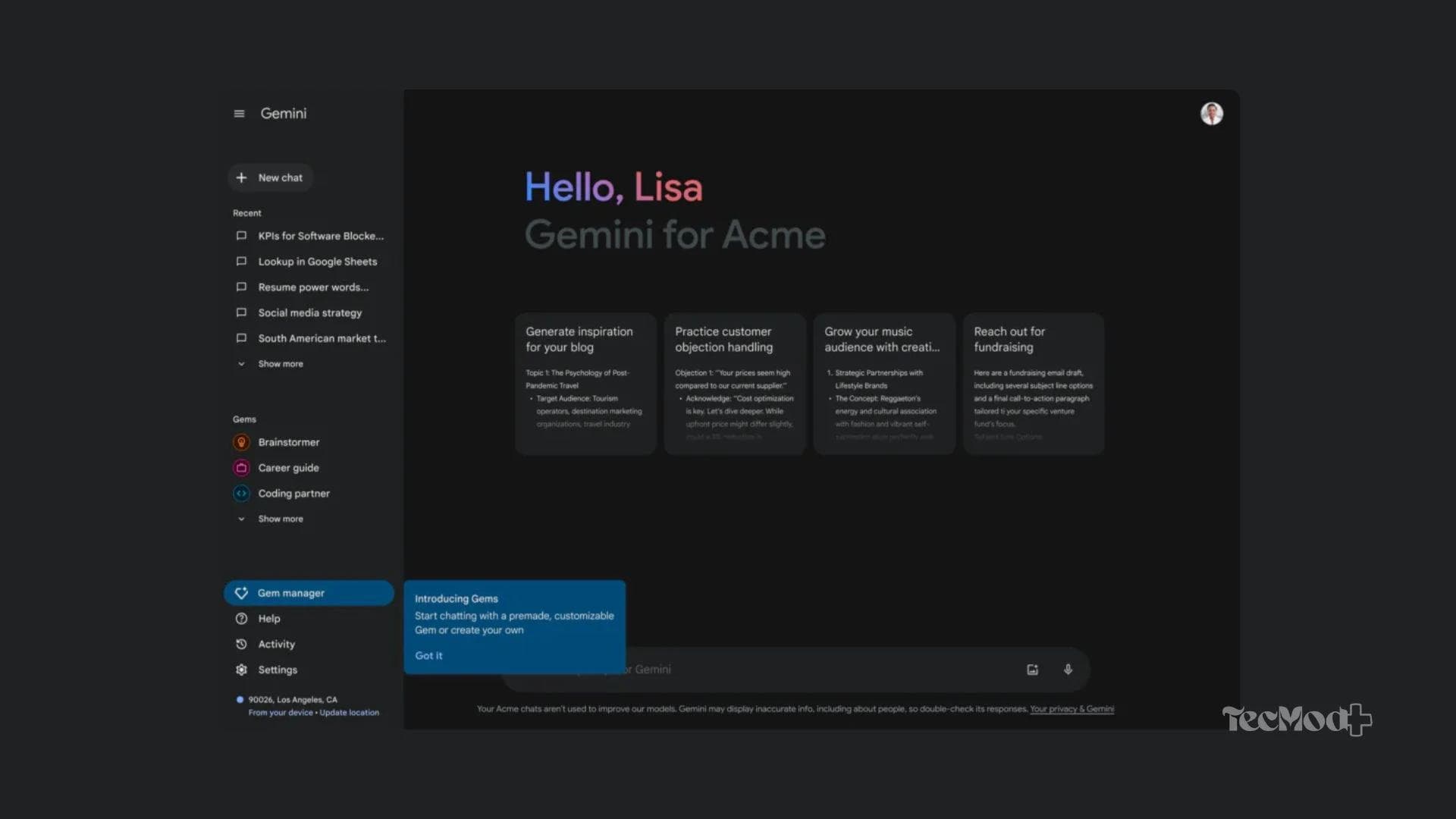
Task: Open the Social media strategy chat
Action: point(309,312)
